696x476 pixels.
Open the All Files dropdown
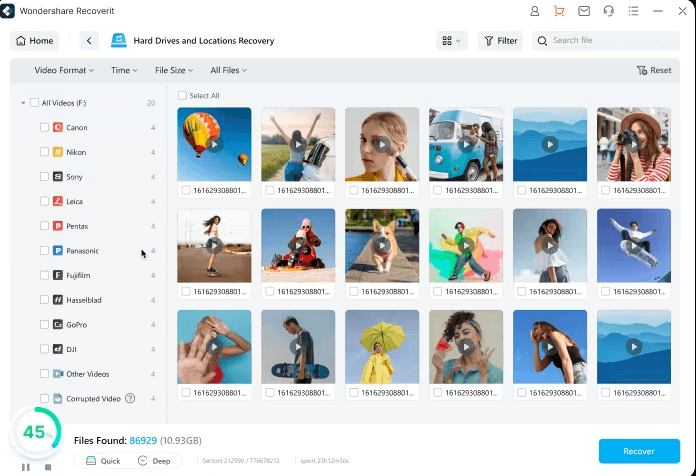click(229, 70)
